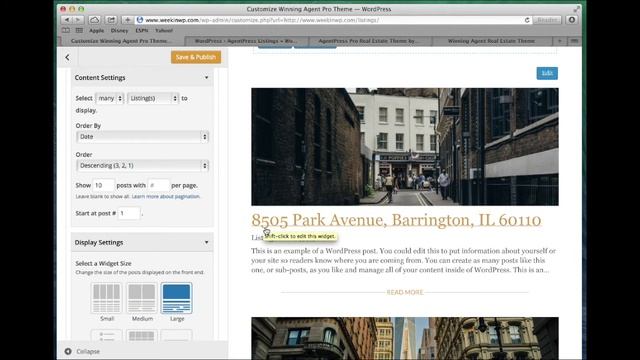Open the Listing(s) post type dropdown
The width and height of the screenshot is (640, 360).
[x=153, y=98]
